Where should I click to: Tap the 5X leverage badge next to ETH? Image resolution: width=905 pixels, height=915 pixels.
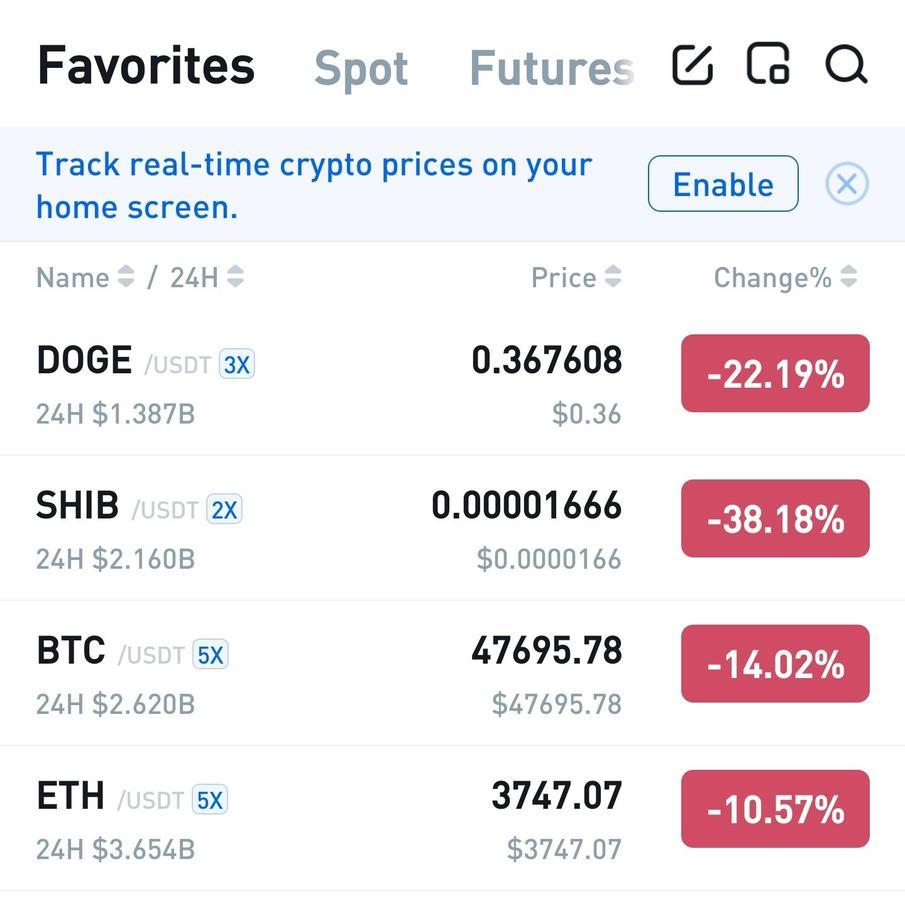210,800
